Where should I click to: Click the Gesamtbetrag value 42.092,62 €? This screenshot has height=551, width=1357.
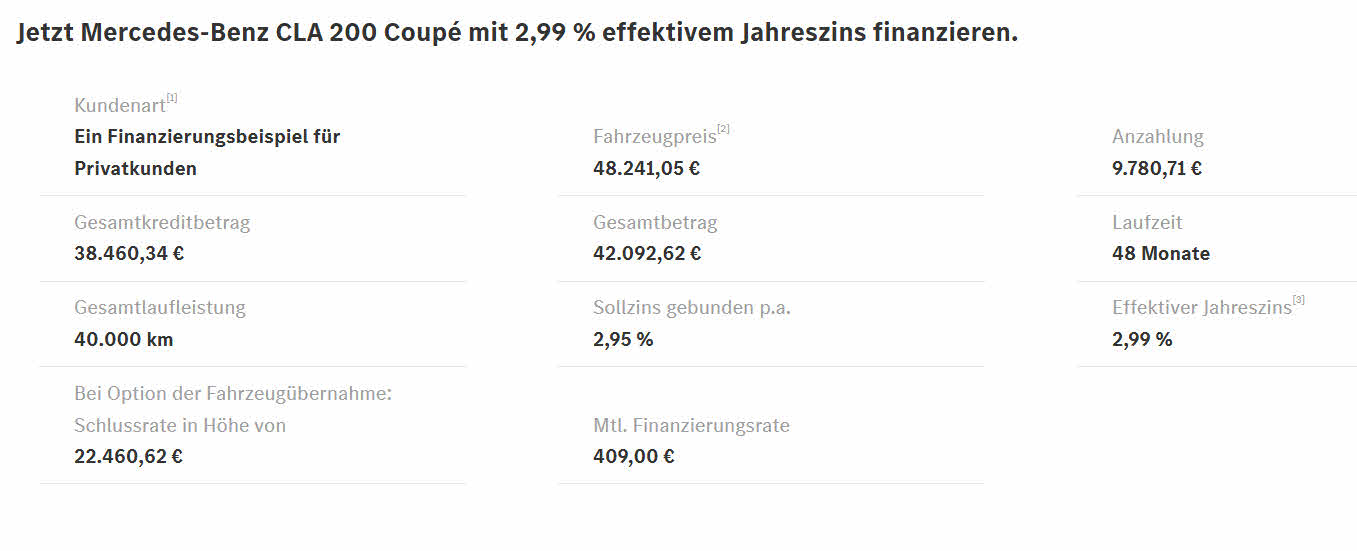coord(647,253)
